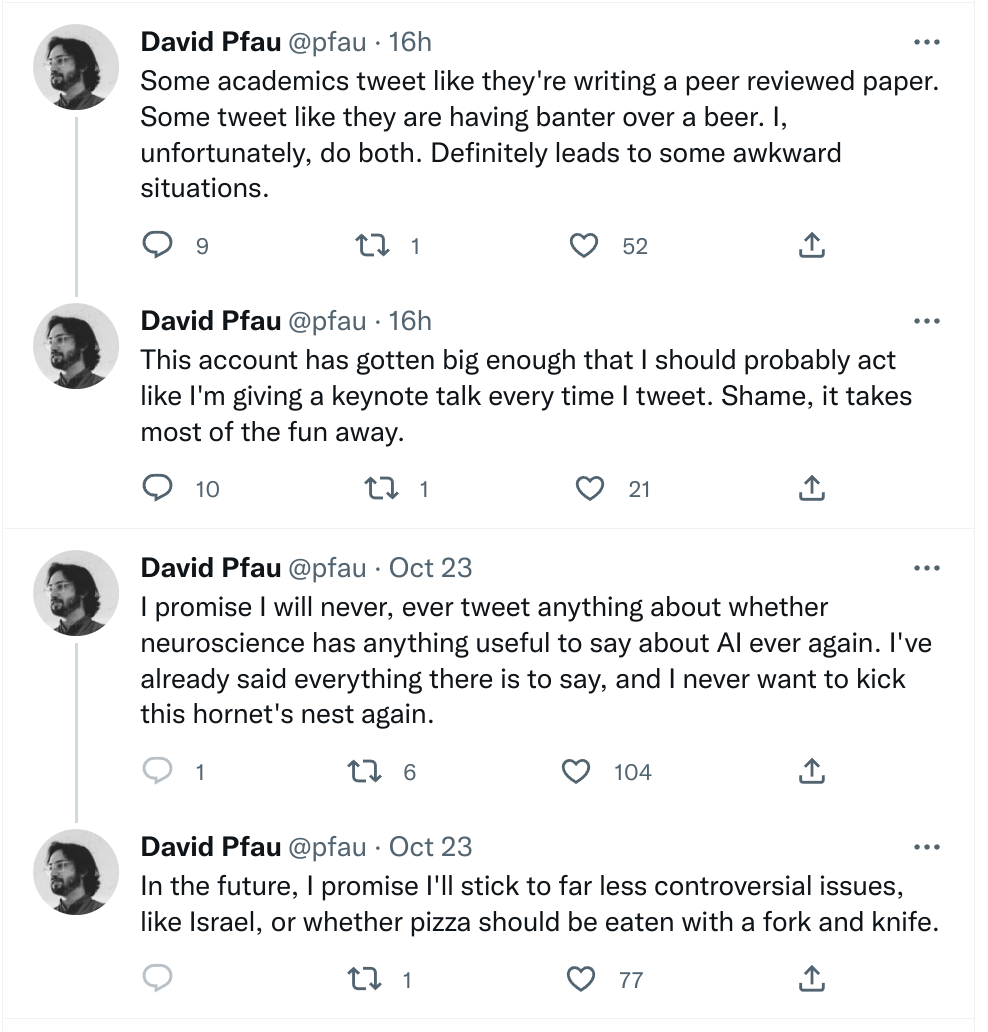
Task: Reply to the neuroscience hornet's nest tweet
Action: tap(157, 771)
